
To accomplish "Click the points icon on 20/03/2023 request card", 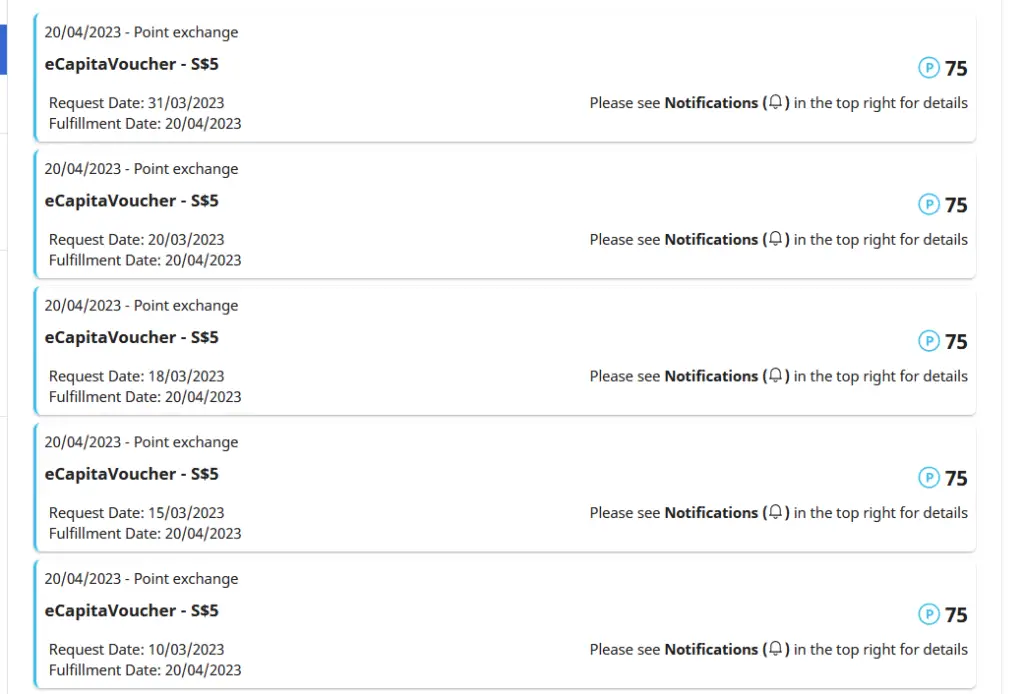I will [x=928, y=204].
